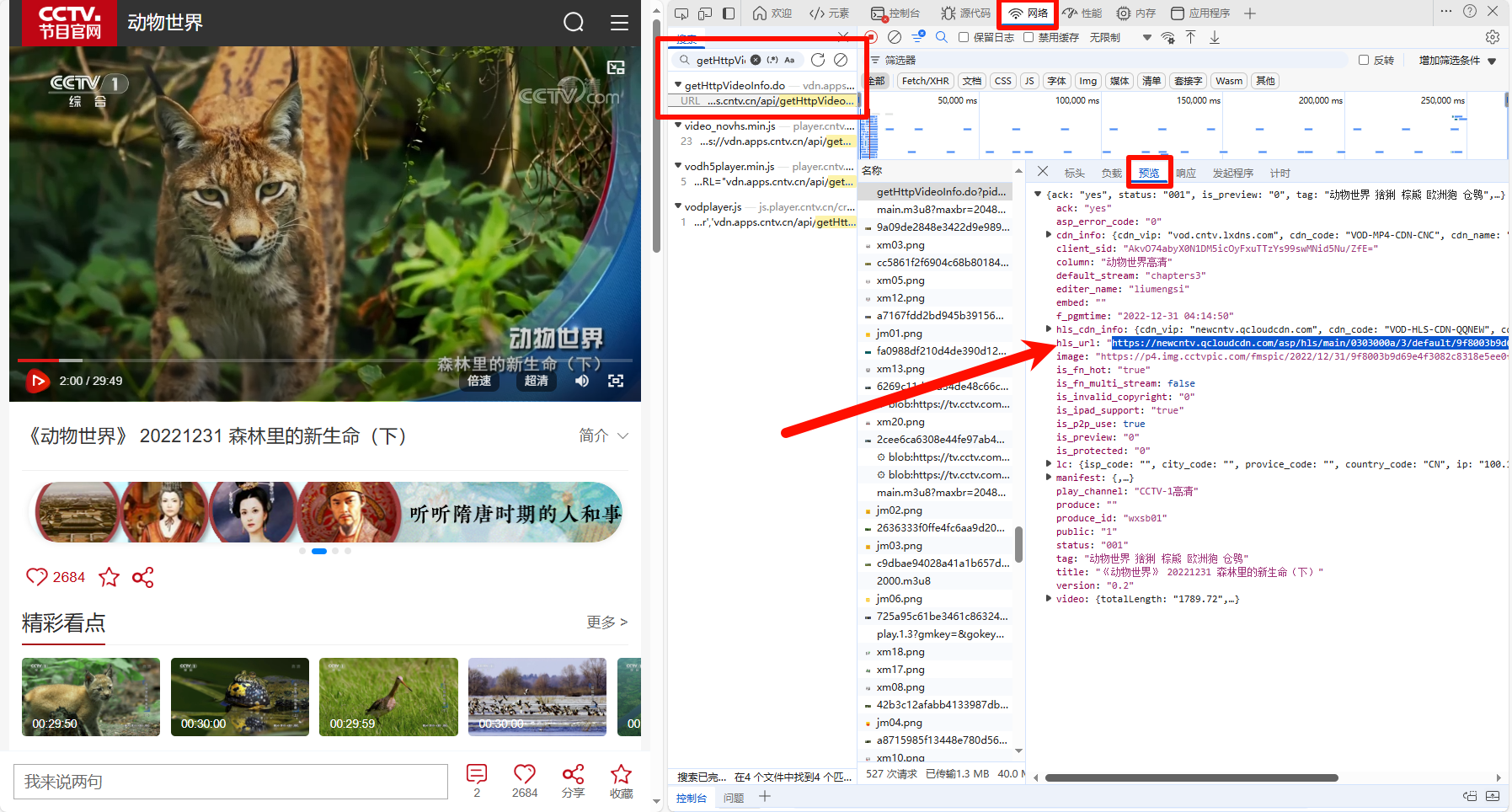The width and height of the screenshot is (1512, 812).
Task: Open DevTools more options ellipsis
Action: pyautogui.click(x=1445, y=11)
